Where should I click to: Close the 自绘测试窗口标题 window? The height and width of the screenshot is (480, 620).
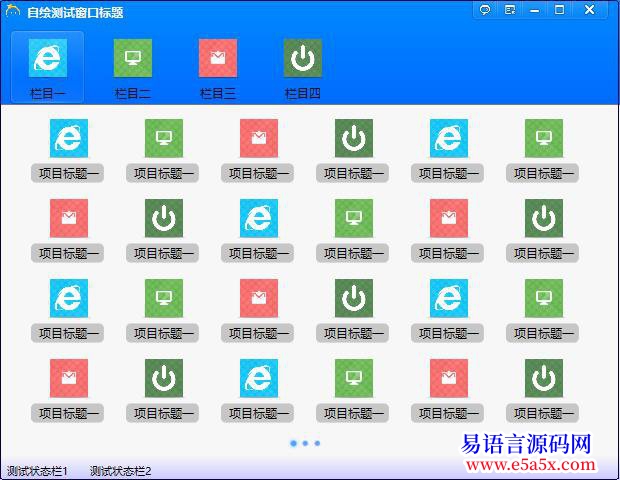click(x=589, y=10)
